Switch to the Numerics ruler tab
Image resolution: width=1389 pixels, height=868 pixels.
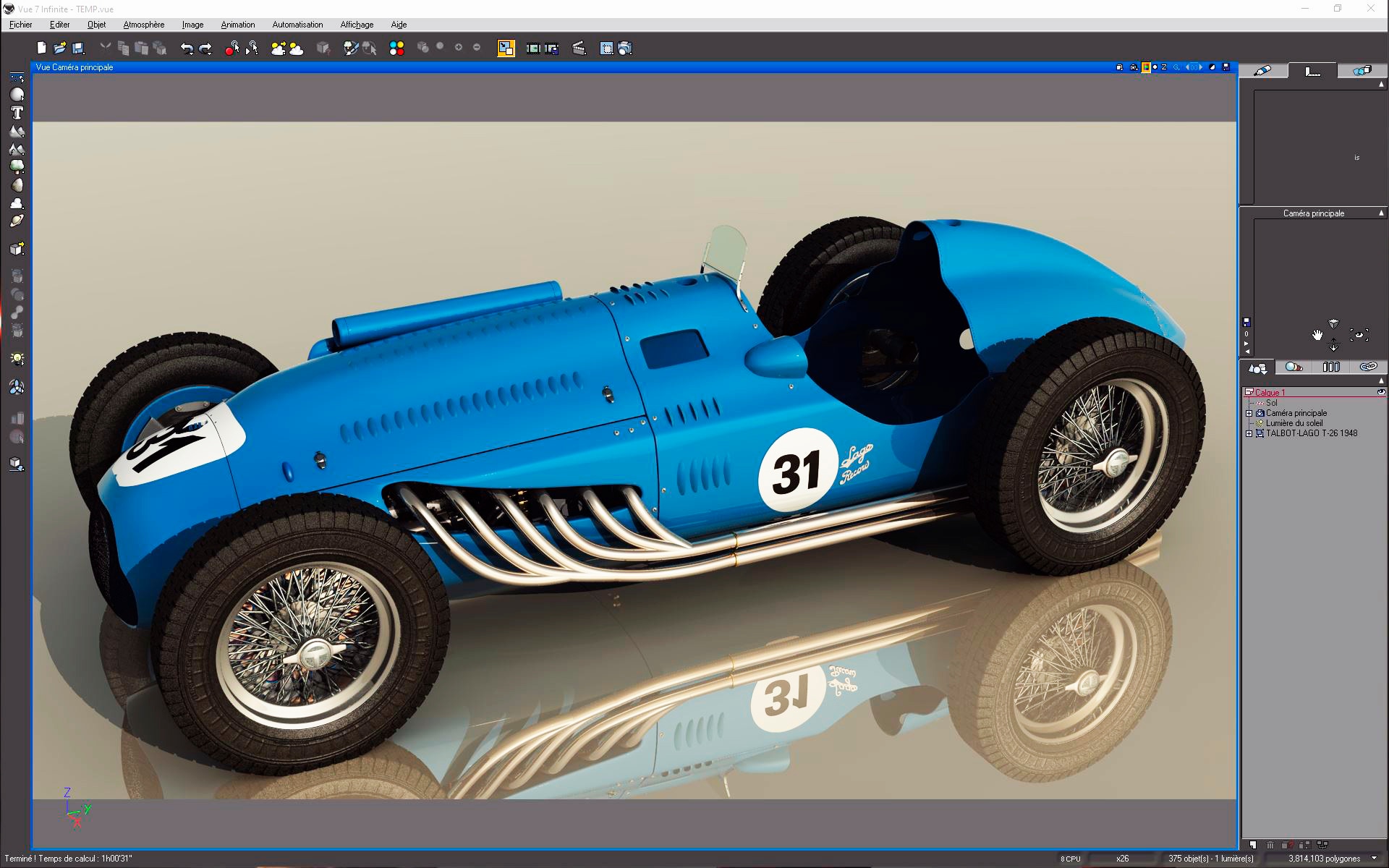pos(1312,70)
